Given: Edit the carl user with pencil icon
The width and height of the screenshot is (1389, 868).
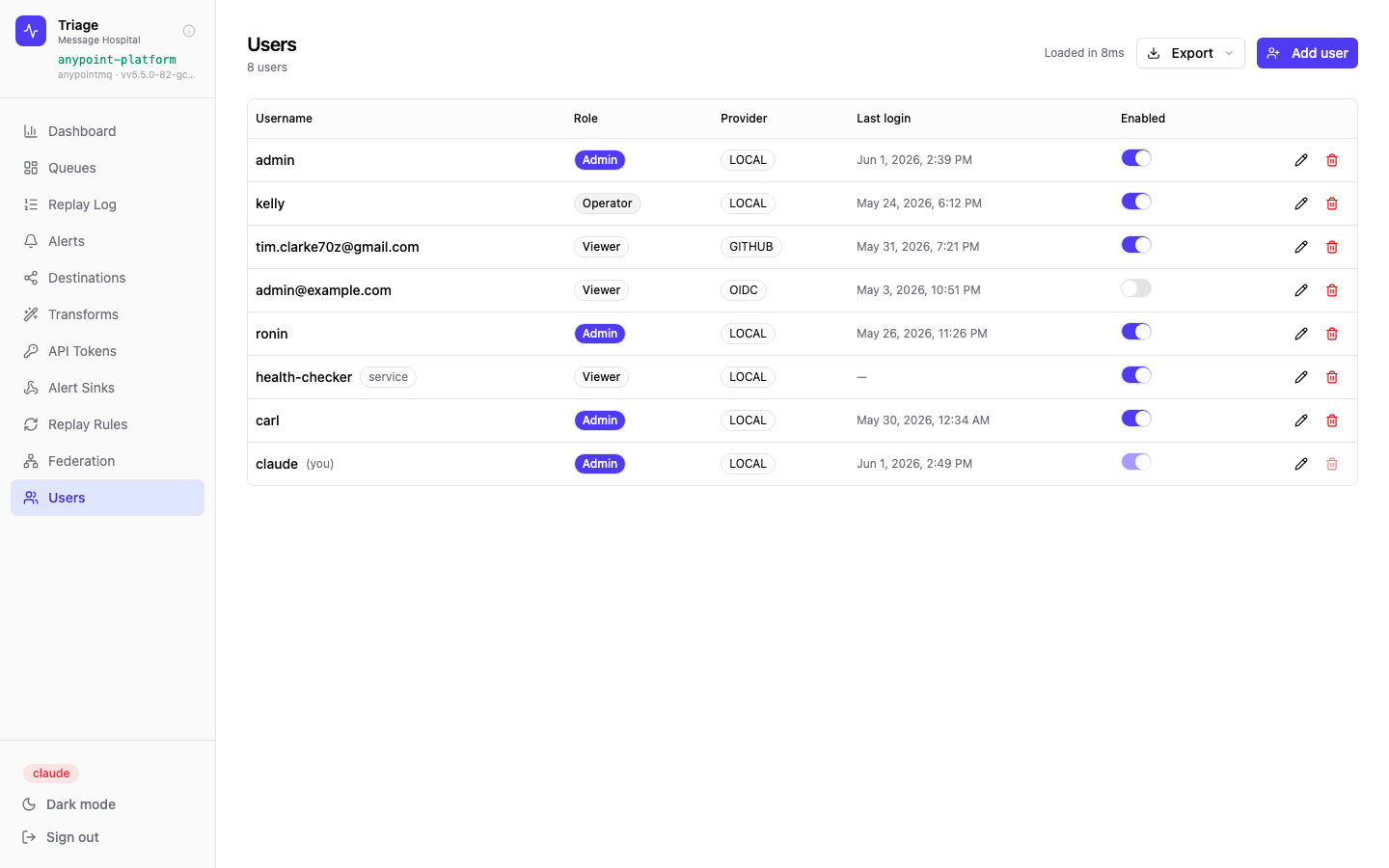Looking at the screenshot, I should coord(1301,420).
